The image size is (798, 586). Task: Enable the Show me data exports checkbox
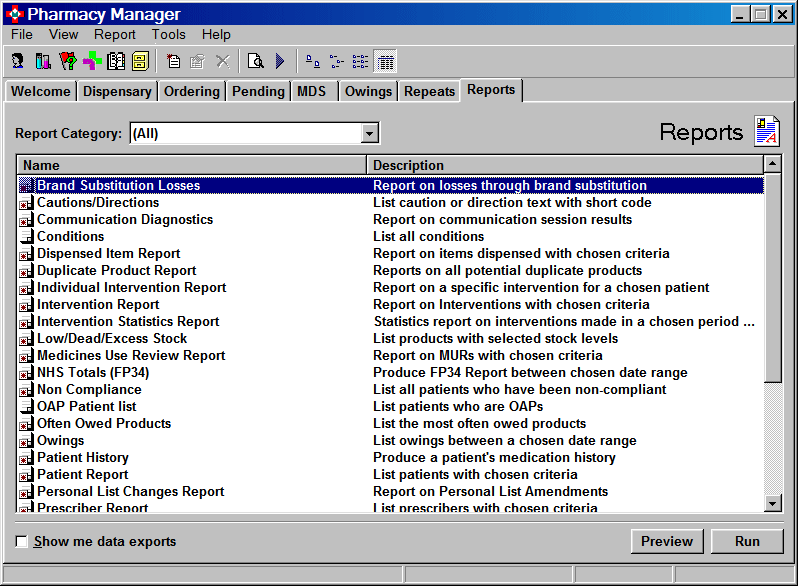[x=22, y=542]
